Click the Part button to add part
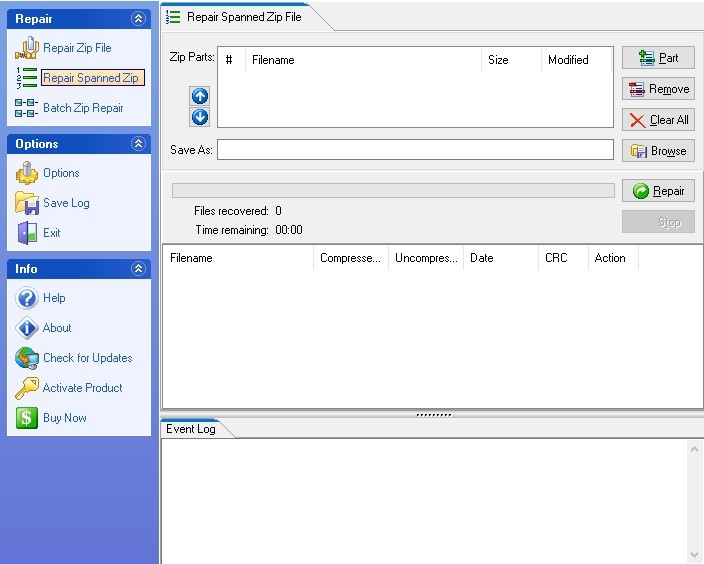This screenshot has width=704, height=564. coord(658,58)
